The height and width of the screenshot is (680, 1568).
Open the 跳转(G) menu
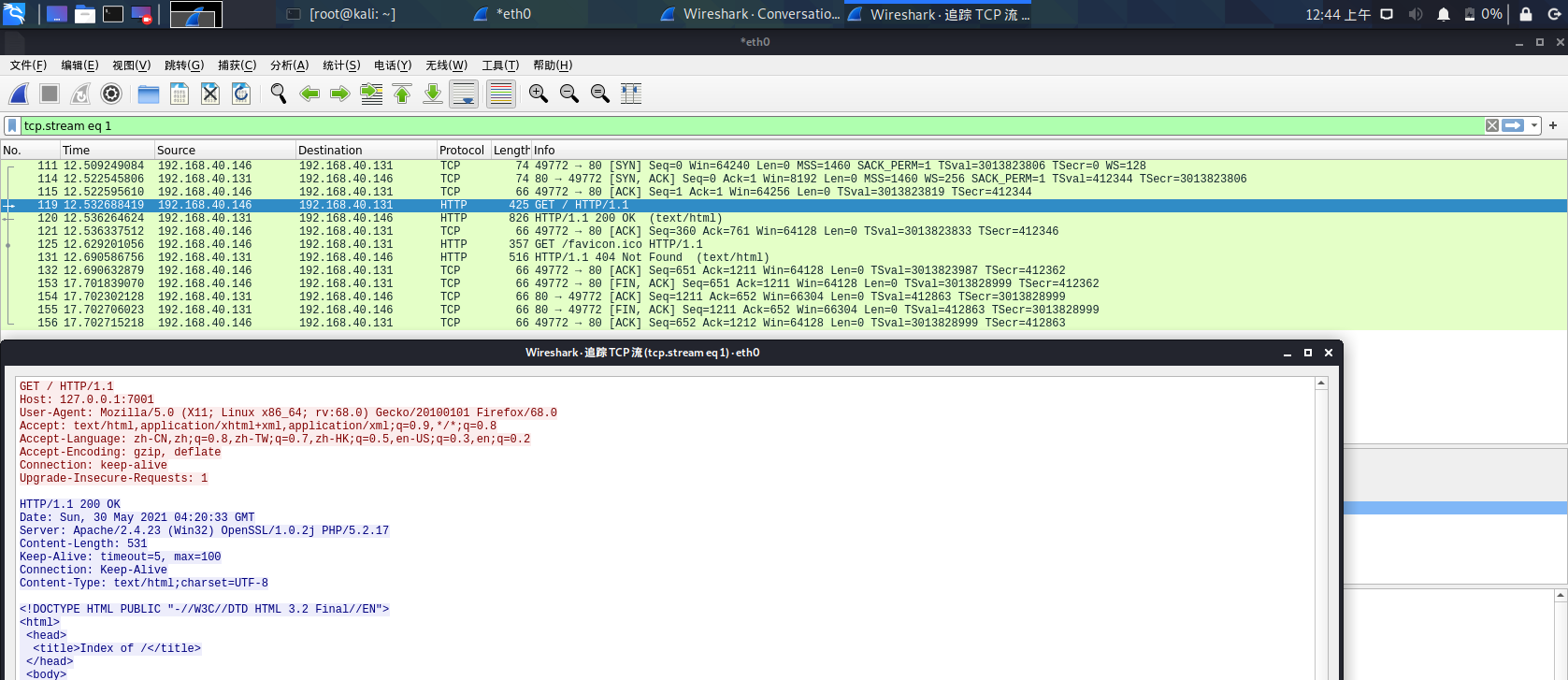click(x=184, y=65)
